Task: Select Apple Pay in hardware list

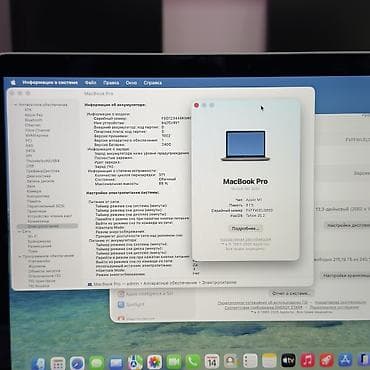Action: [x=34, y=115]
